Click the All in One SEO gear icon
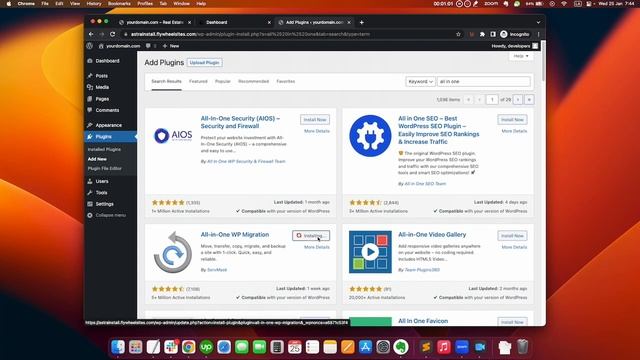Image resolution: width=640 pixels, height=360 pixels. click(x=370, y=136)
